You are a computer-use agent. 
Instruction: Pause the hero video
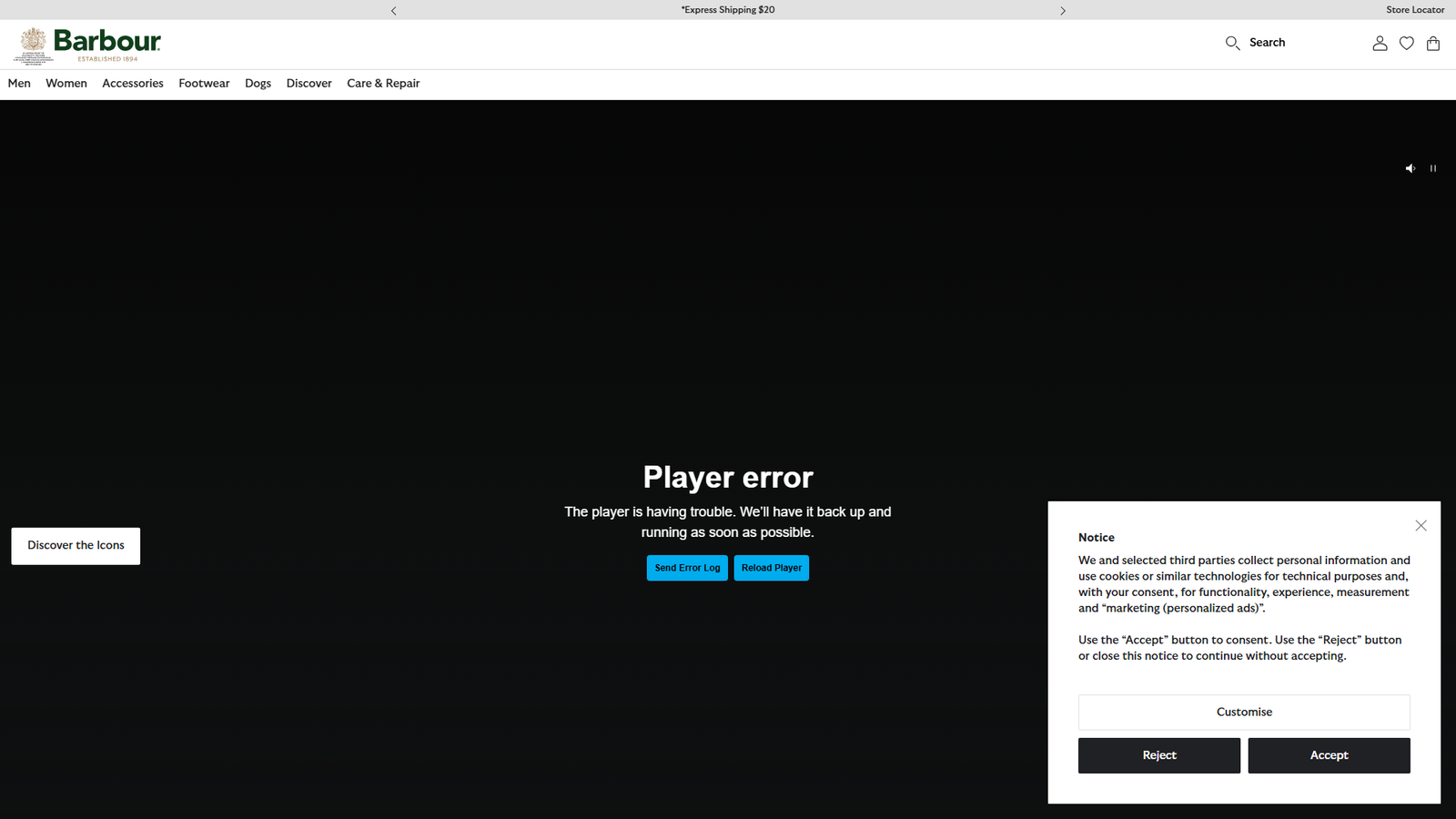(1433, 168)
